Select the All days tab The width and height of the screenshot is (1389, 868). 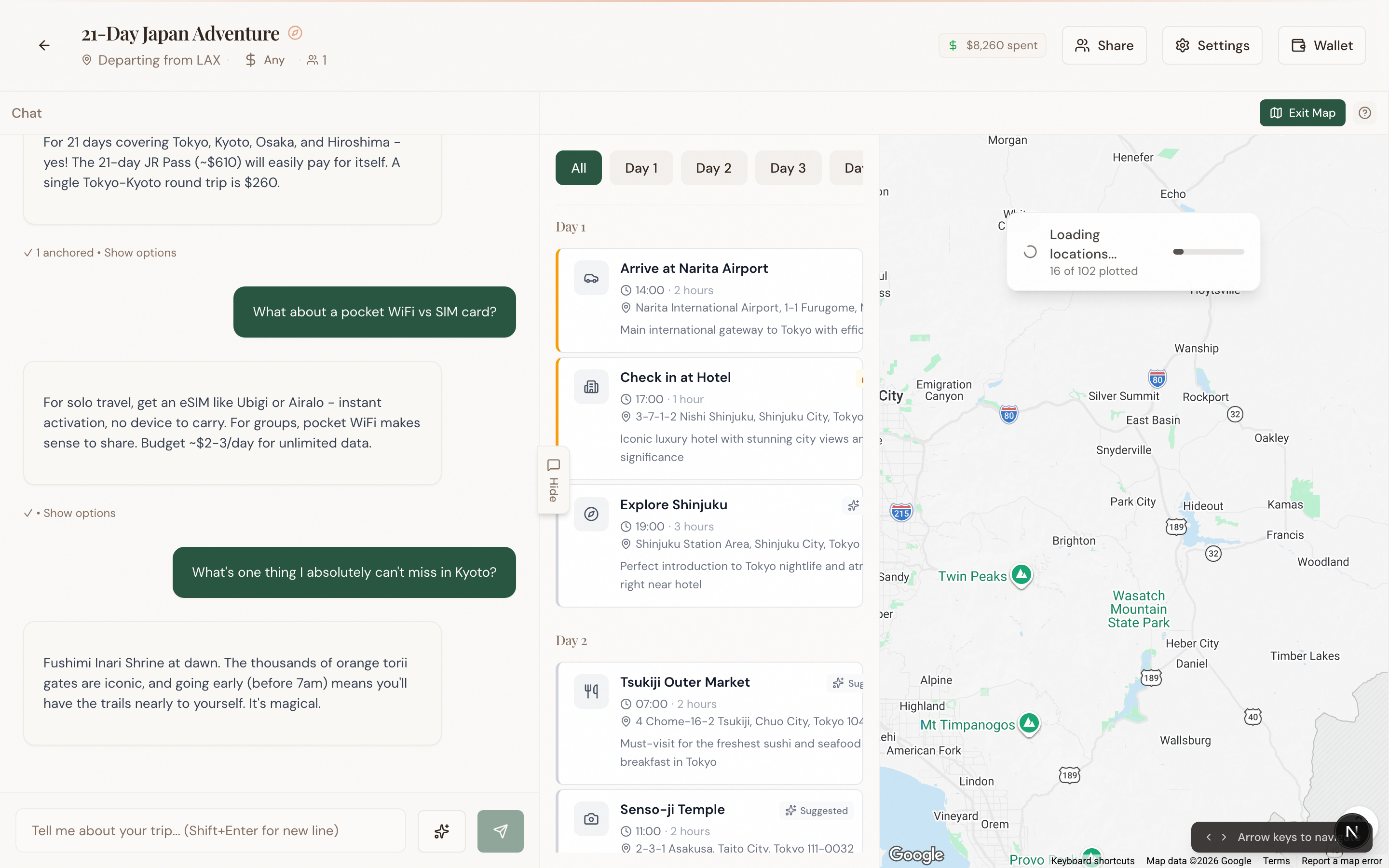pos(578,168)
